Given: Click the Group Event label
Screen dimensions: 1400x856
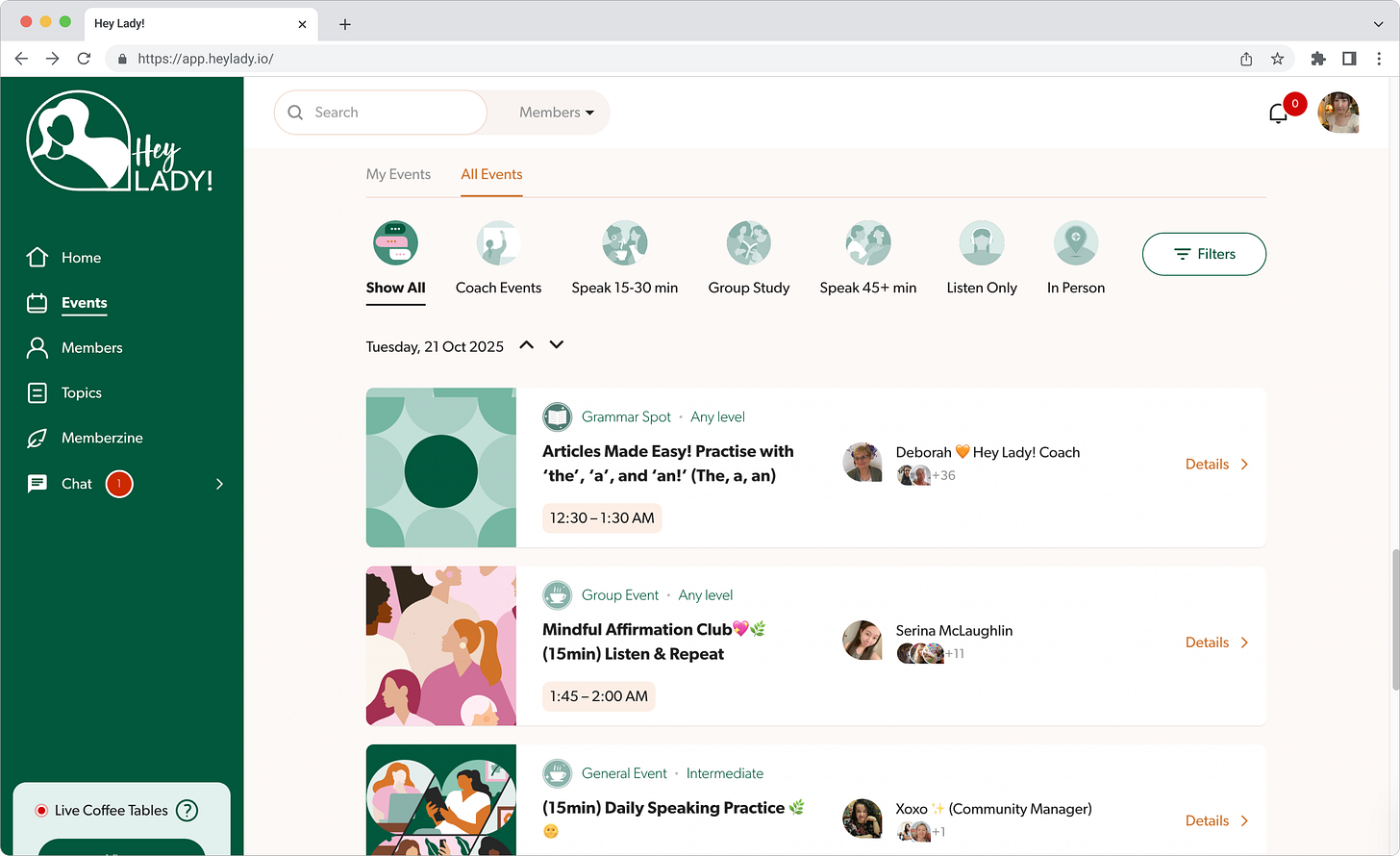Looking at the screenshot, I should (x=620, y=595).
